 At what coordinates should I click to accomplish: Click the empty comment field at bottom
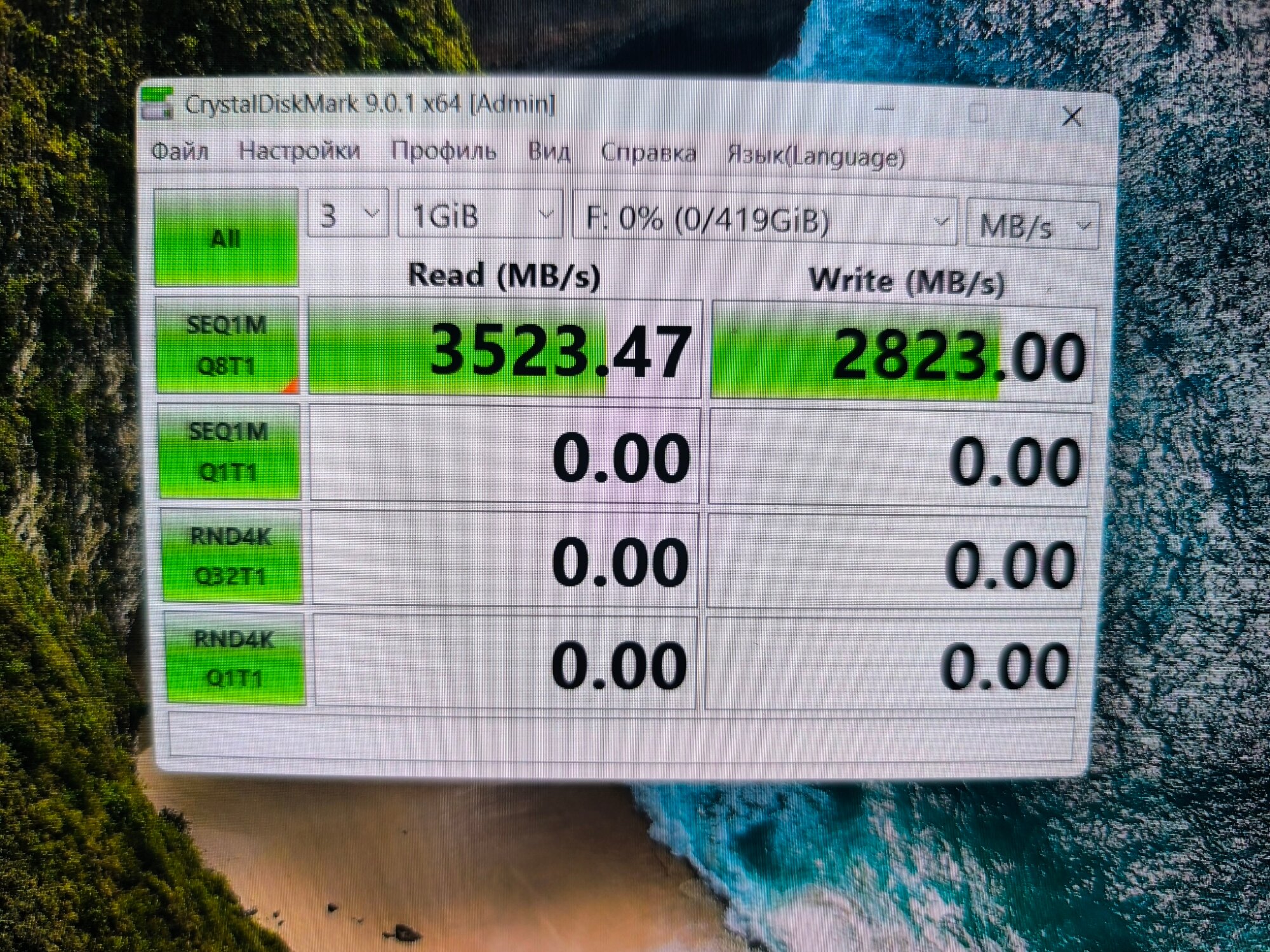(x=621, y=737)
